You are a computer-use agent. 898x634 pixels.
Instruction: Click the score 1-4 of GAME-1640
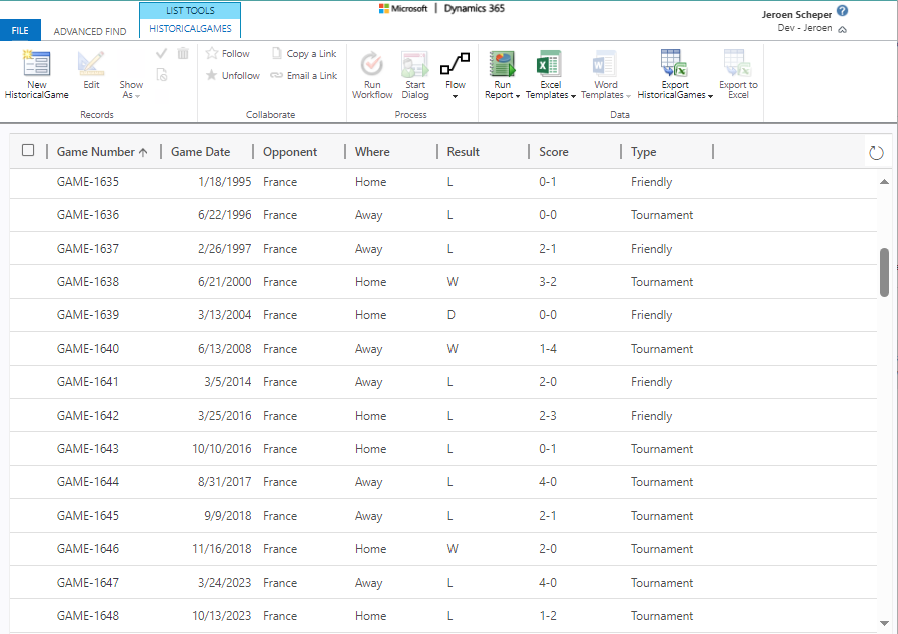(548, 349)
